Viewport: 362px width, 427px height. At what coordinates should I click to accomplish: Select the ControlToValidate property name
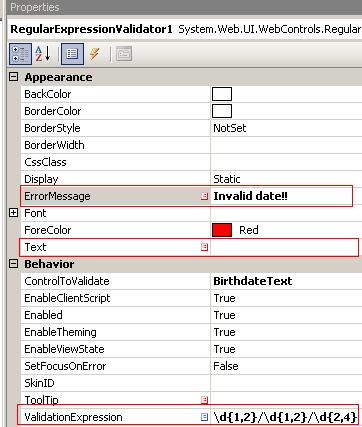pos(67,281)
